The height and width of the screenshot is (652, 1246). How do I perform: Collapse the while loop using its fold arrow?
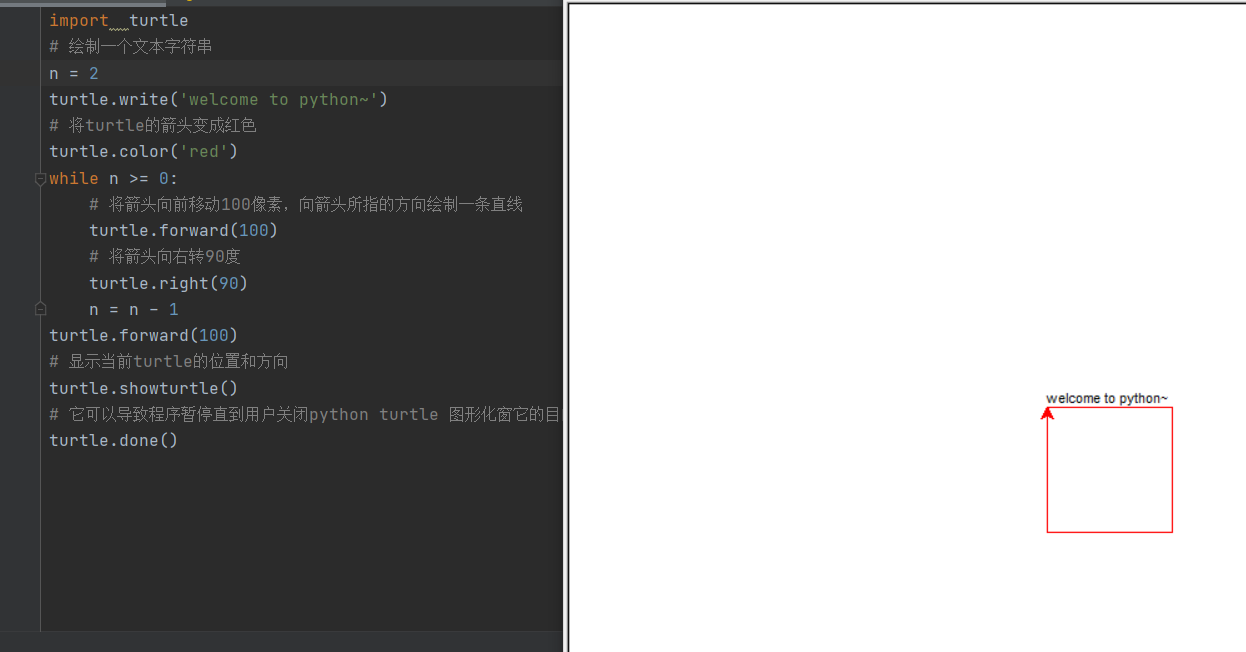tap(40, 178)
